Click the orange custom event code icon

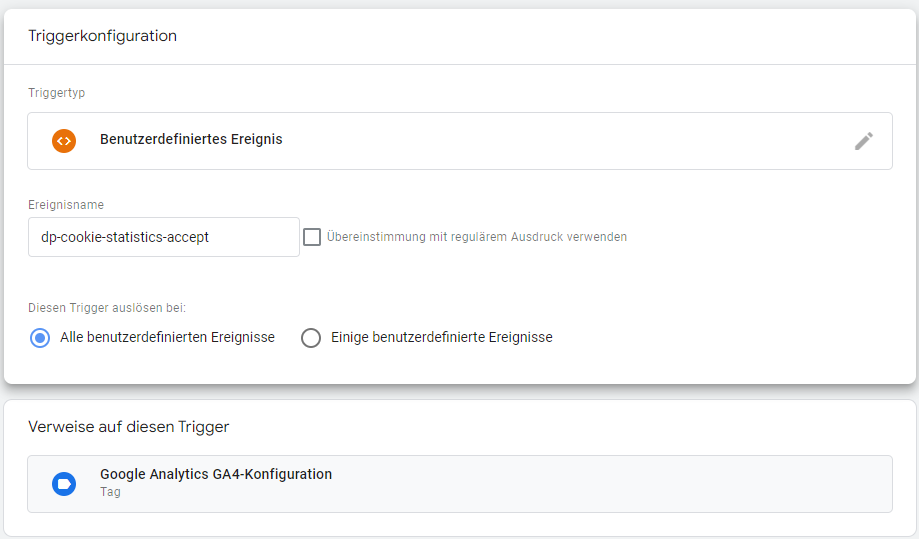64,141
